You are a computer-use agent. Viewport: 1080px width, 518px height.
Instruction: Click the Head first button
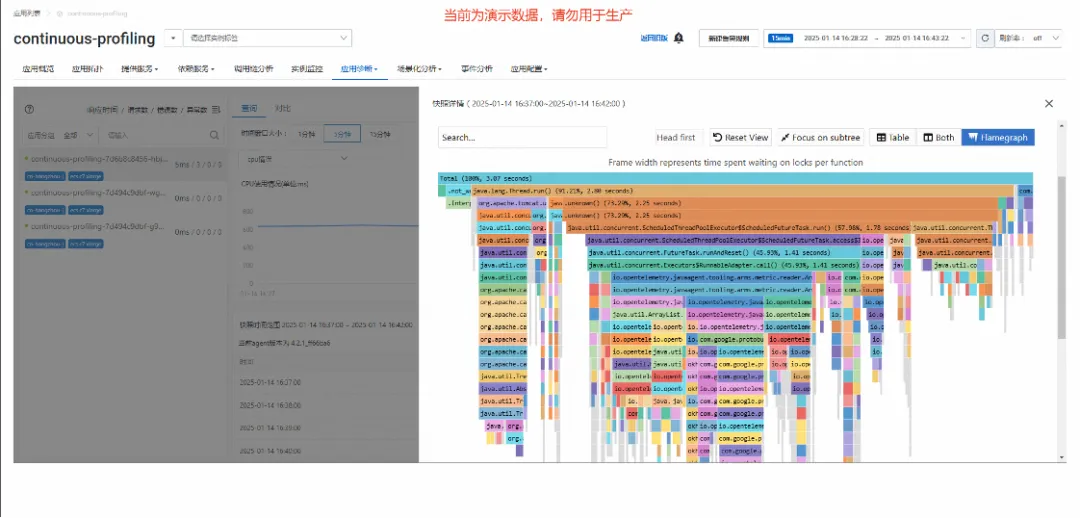point(676,138)
